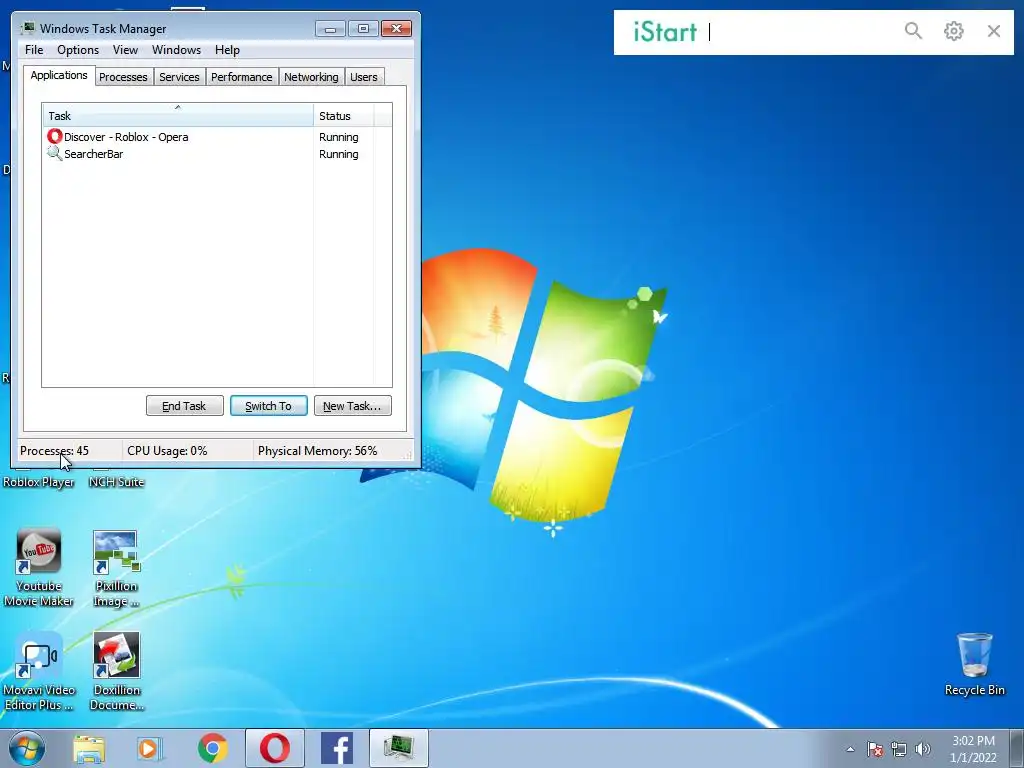This screenshot has width=1024, height=768.
Task: Open Pixillion Image desktop shortcut
Action: click(x=116, y=568)
